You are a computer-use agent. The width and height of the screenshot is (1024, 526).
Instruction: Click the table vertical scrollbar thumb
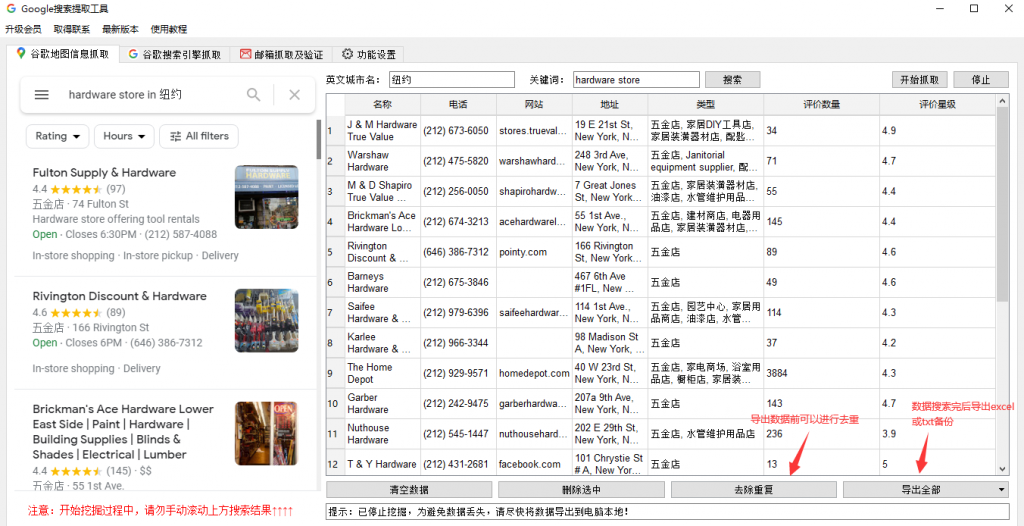click(x=1002, y=203)
